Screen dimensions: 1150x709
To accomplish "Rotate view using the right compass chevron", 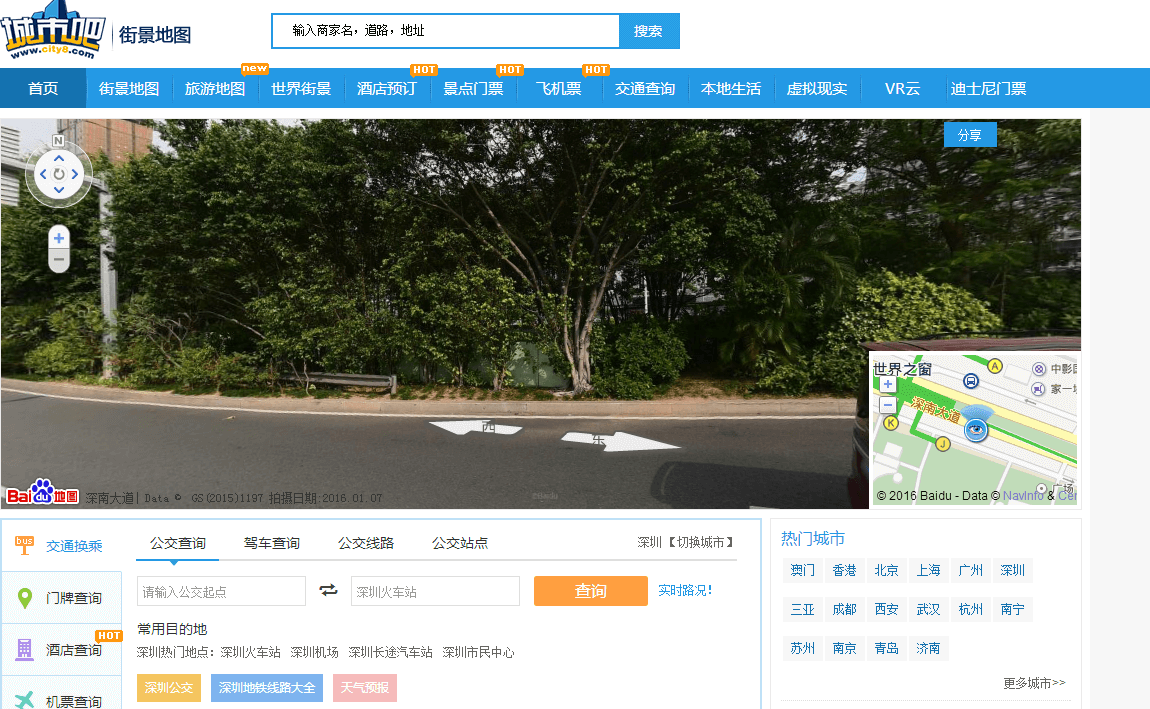I will coord(77,173).
